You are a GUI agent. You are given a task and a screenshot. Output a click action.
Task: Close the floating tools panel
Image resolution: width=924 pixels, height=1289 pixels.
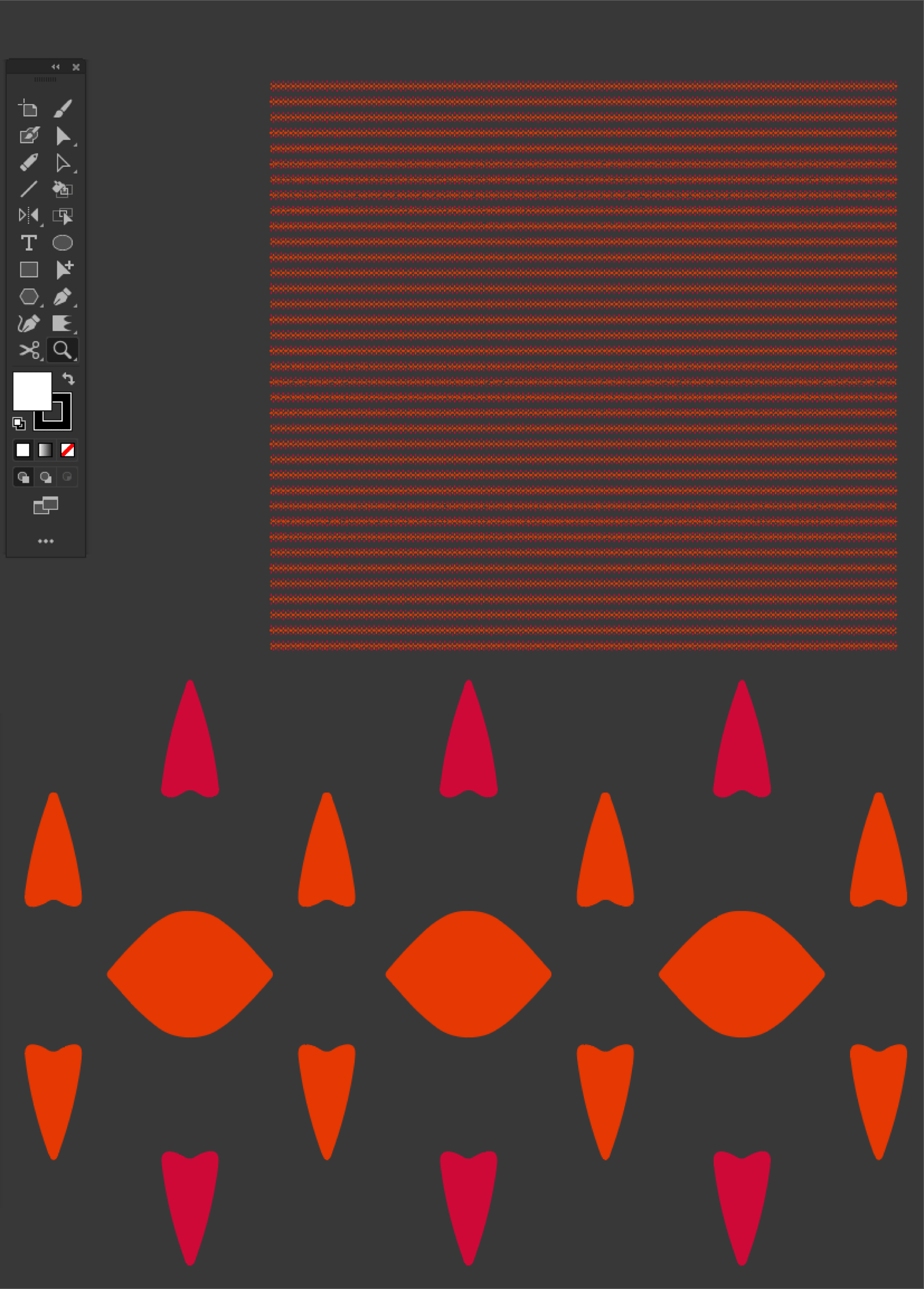(76, 67)
